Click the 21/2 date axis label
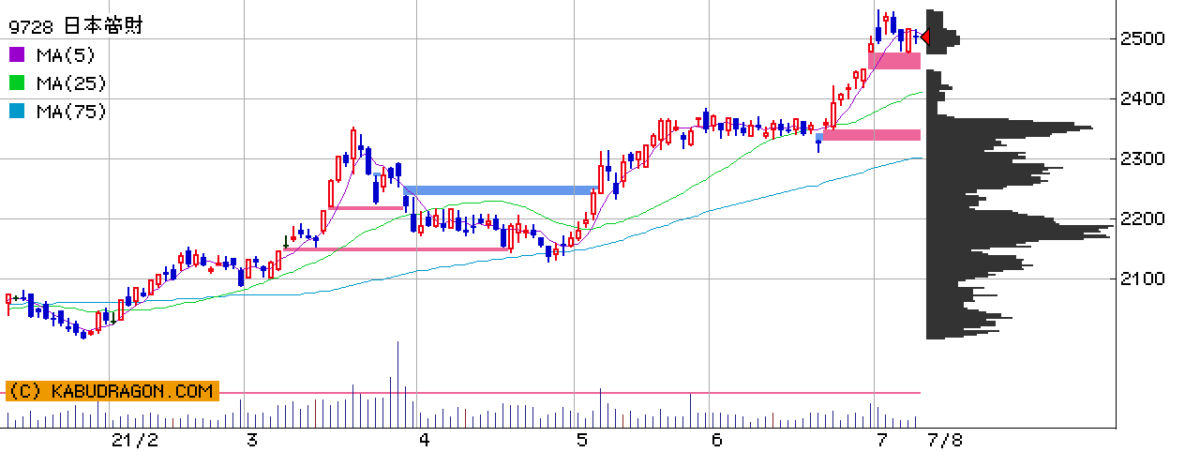The width and height of the screenshot is (1200, 452). [x=135, y=440]
